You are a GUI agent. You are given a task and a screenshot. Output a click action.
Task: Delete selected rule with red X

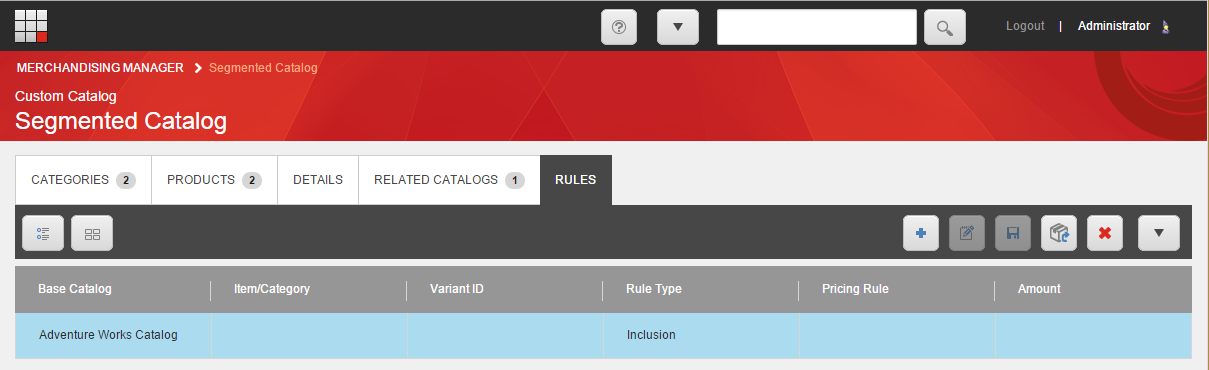(1105, 233)
